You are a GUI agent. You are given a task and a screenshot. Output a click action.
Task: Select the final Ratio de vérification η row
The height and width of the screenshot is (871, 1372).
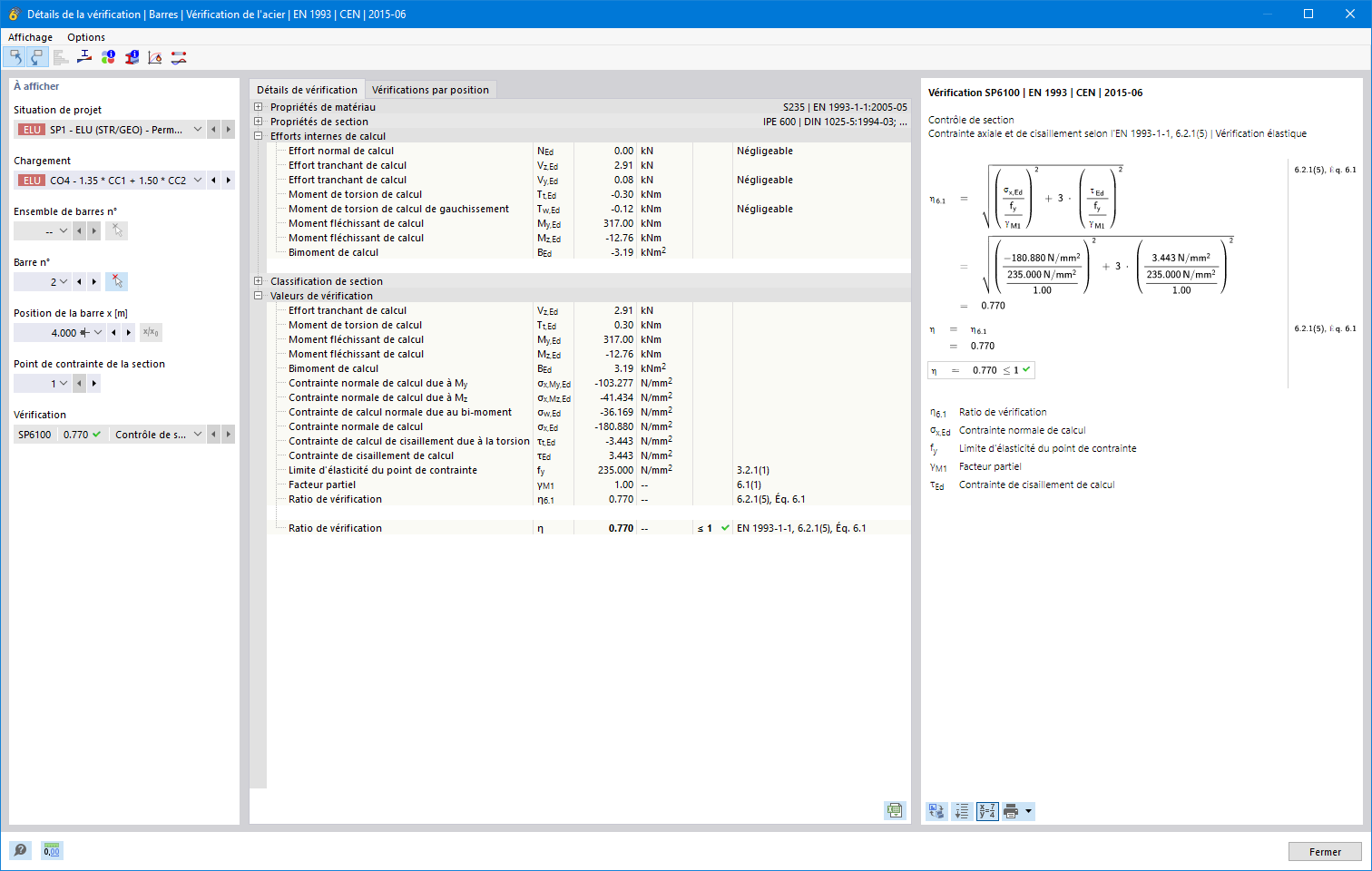[589, 528]
